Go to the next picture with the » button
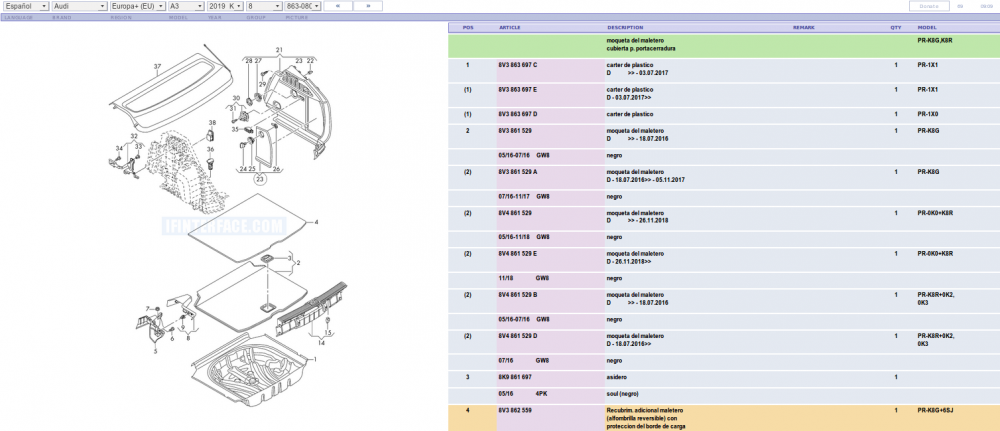The width and height of the screenshot is (1000, 431). [x=368, y=6]
